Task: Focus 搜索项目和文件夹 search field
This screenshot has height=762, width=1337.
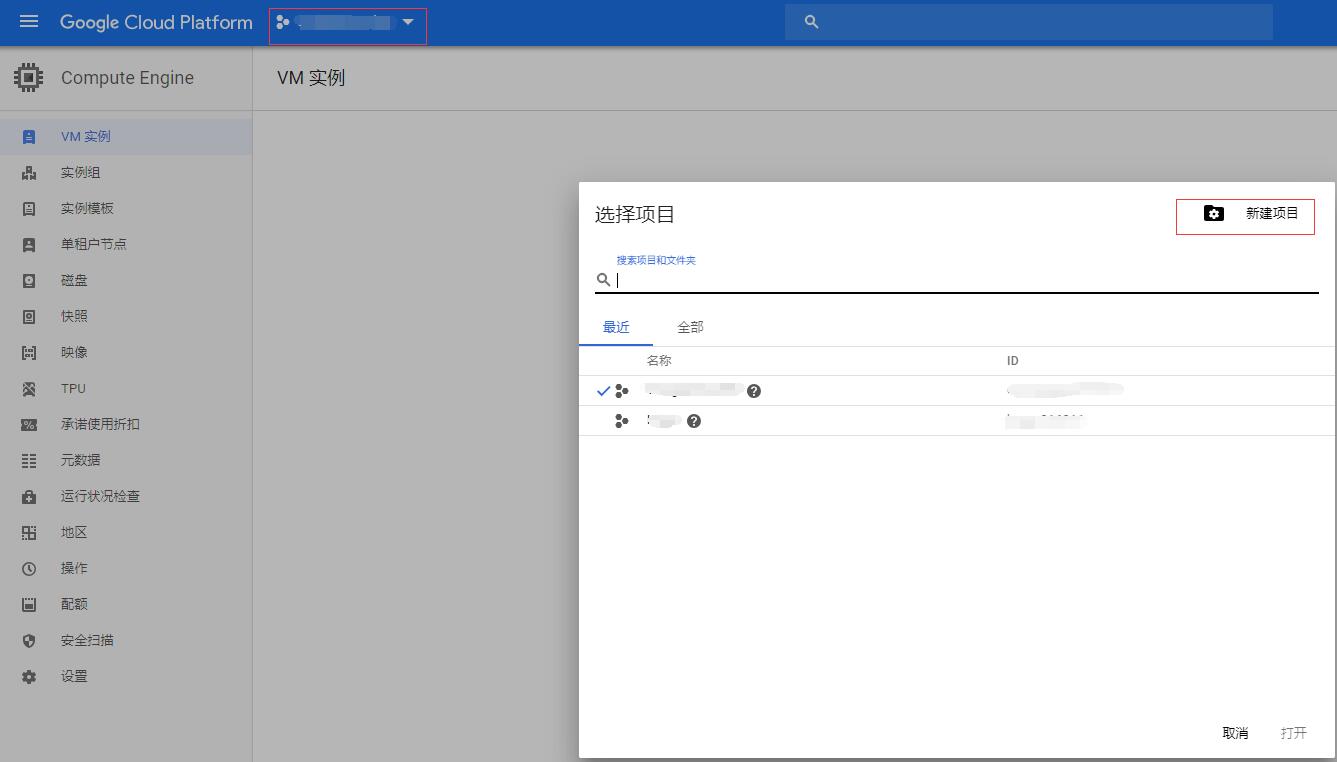Action: click(966, 280)
